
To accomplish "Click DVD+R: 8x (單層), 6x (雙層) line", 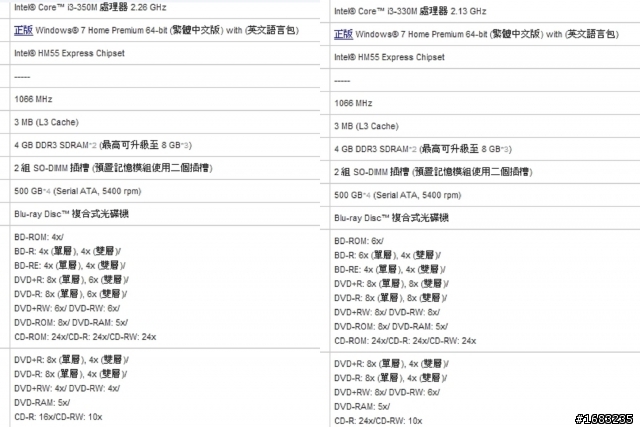I will 71,280.
